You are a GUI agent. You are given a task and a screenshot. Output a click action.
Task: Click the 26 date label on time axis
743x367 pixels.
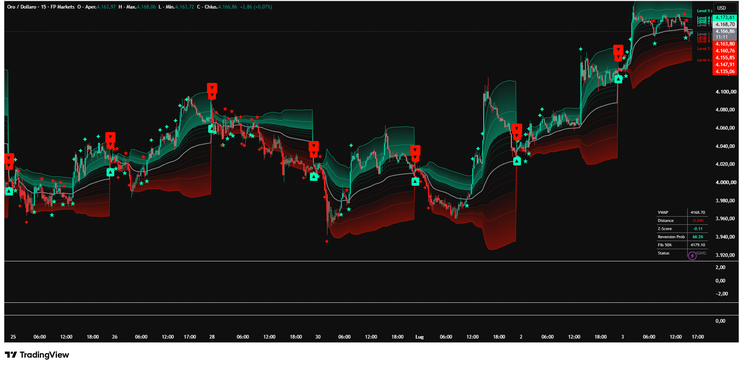[115, 337]
